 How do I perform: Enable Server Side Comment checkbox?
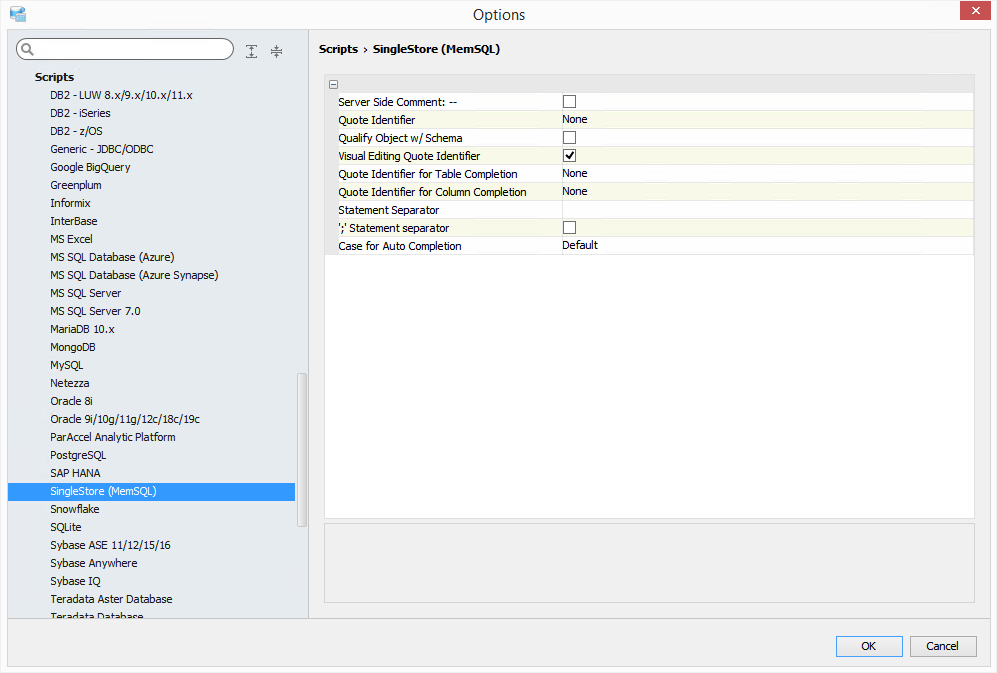(x=569, y=102)
